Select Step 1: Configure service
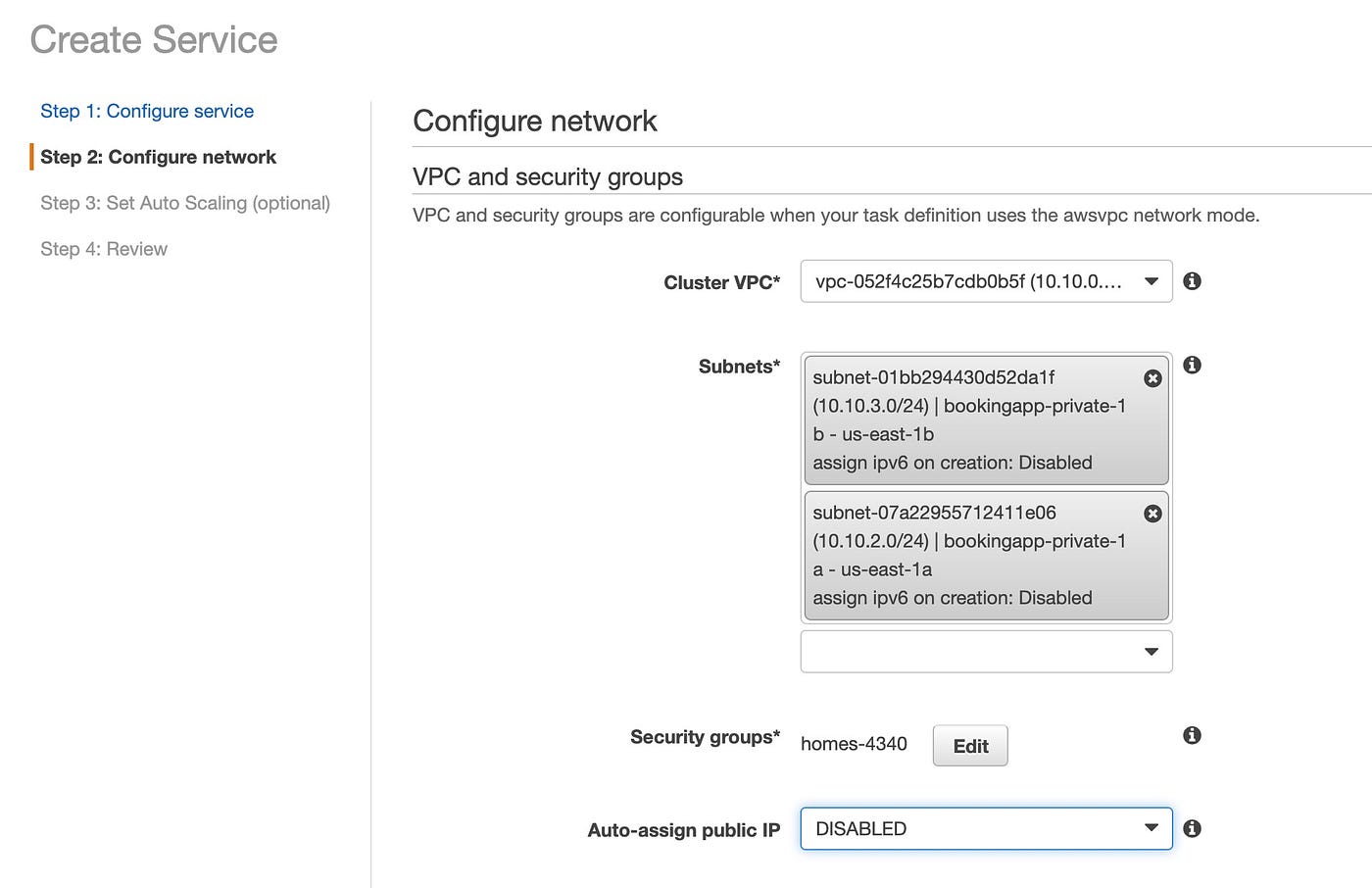The width and height of the screenshot is (1372, 888). click(147, 111)
